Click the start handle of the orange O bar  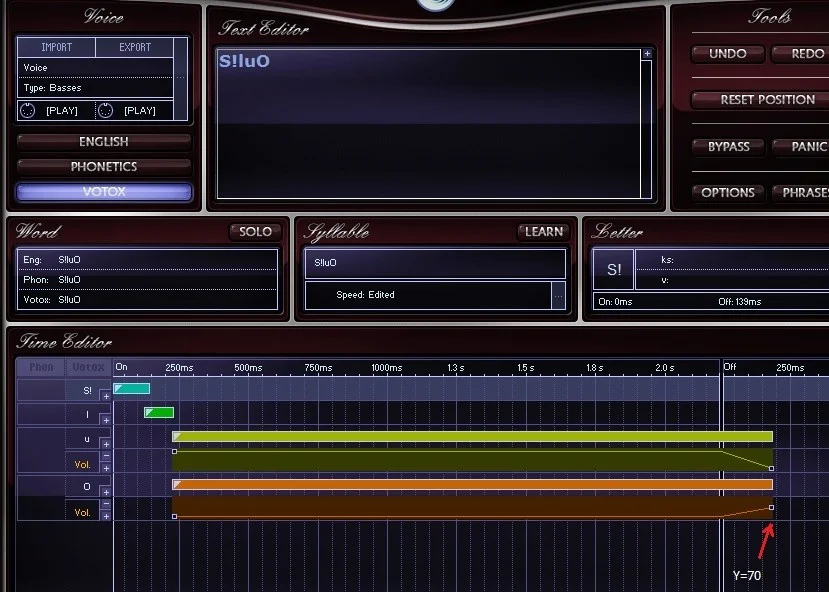click(x=177, y=484)
